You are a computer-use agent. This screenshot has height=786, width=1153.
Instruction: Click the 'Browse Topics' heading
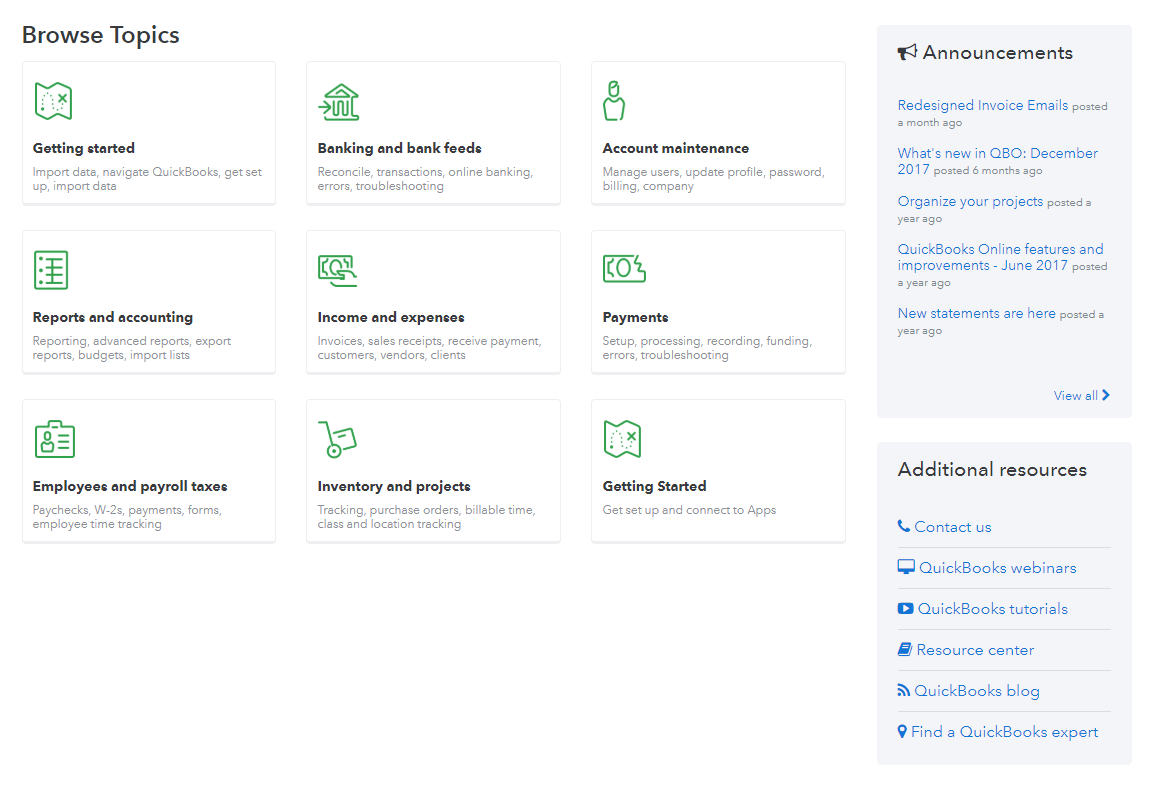coord(101,35)
